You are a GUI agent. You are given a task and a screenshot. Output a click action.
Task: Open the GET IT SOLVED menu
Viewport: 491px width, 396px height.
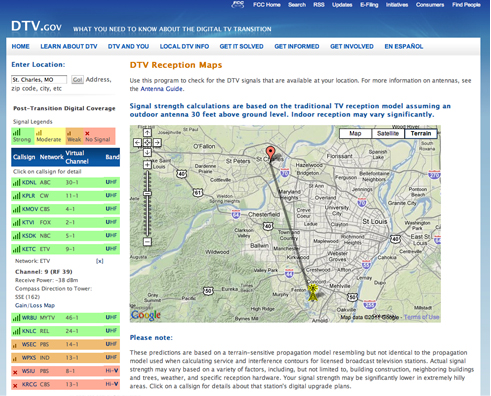(241, 46)
